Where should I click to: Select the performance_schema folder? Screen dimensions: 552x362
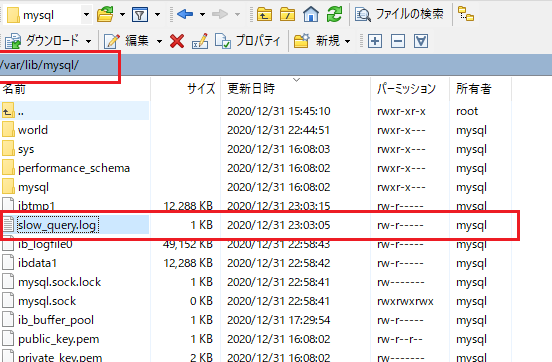tap(74, 168)
